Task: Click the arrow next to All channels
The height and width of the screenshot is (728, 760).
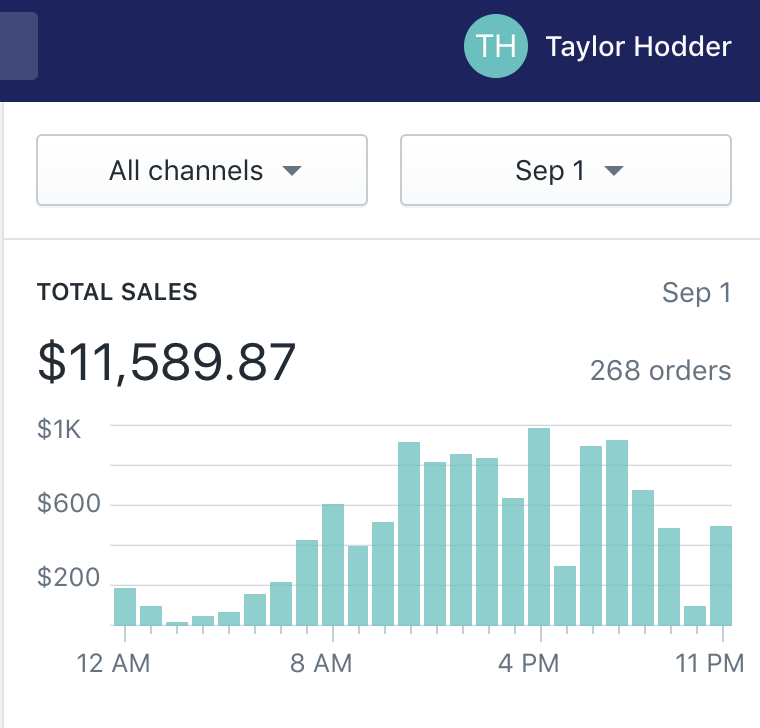Action: point(291,171)
